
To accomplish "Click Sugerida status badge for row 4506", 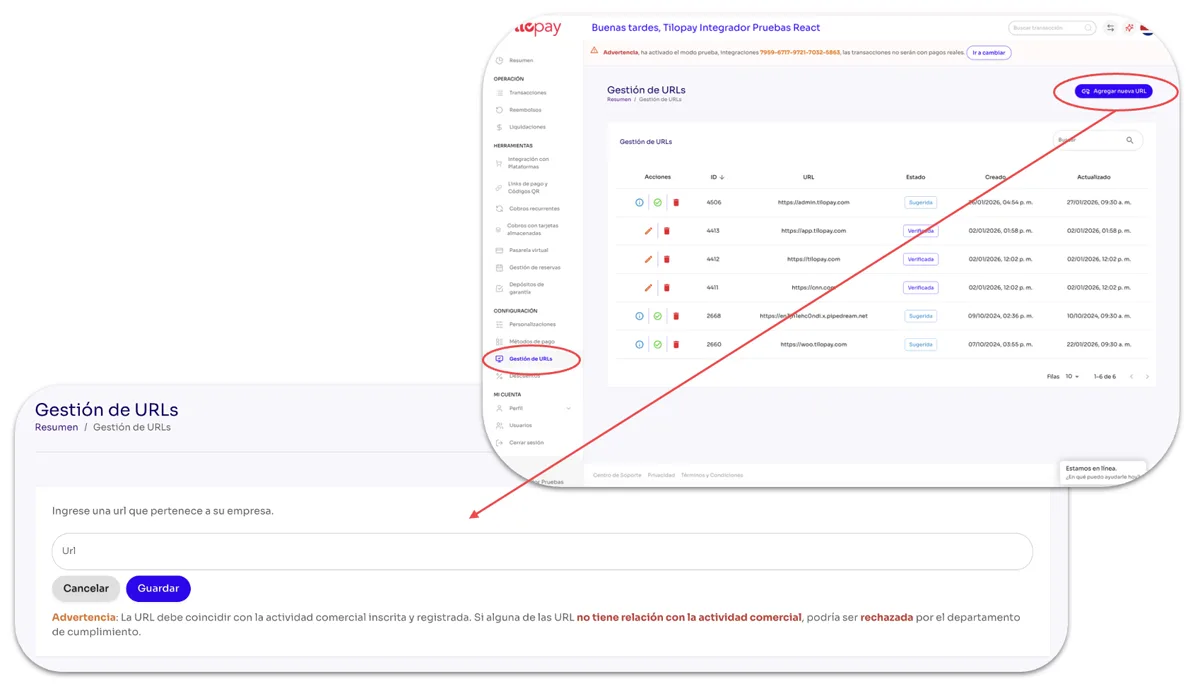I will (x=920, y=203).
